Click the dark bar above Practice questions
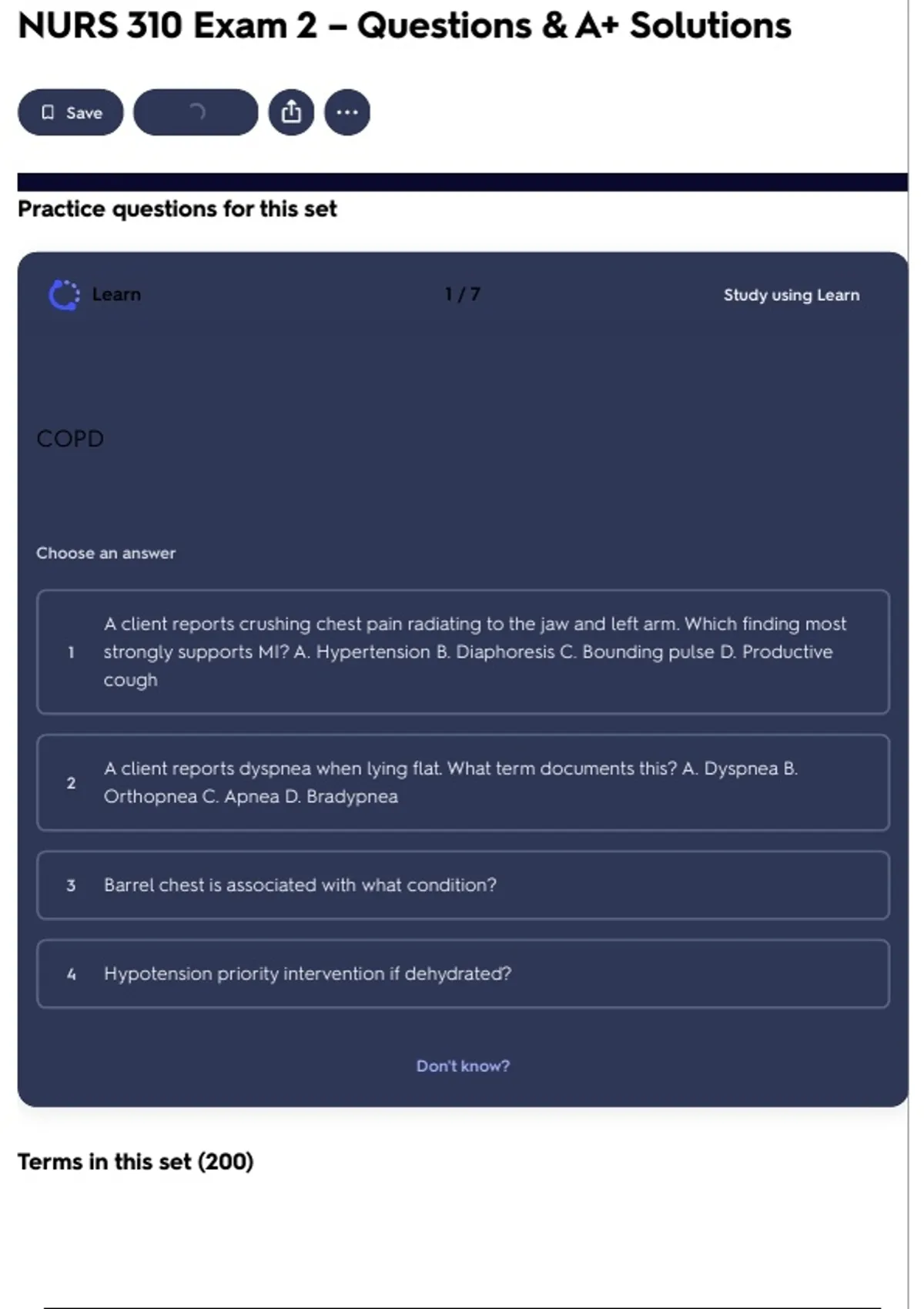This screenshot has height=1309, width=924. pos(462,182)
